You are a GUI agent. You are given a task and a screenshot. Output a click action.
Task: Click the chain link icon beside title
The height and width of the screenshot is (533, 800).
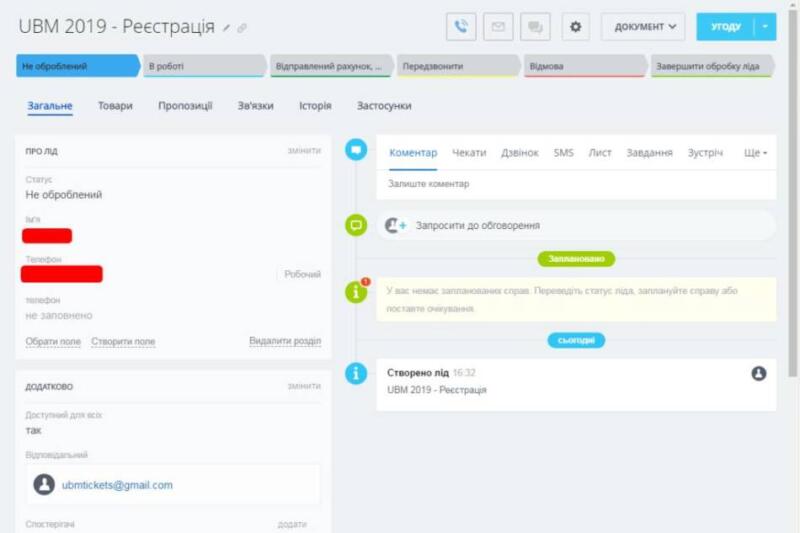[x=242, y=28]
